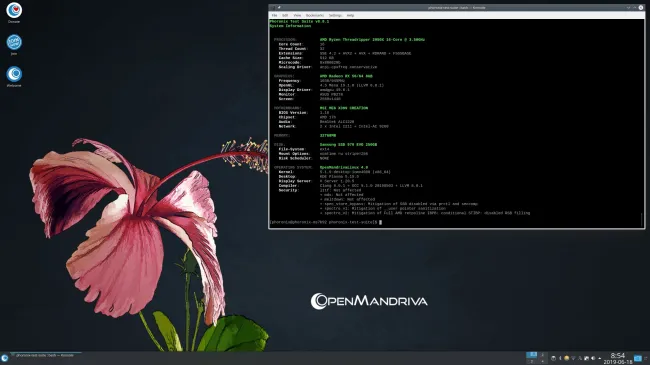Click the "Display Driver:" label in terminal

click(x=295, y=90)
